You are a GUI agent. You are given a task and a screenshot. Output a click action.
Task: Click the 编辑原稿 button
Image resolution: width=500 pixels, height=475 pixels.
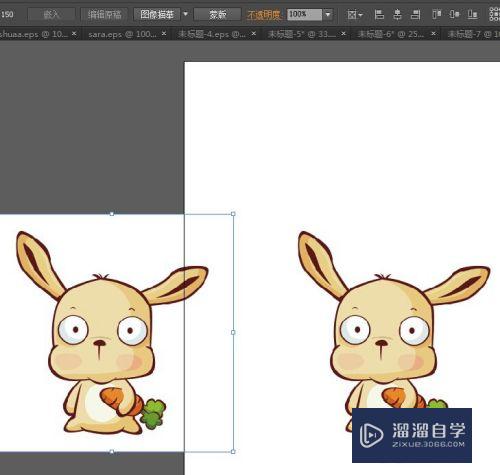click(104, 15)
